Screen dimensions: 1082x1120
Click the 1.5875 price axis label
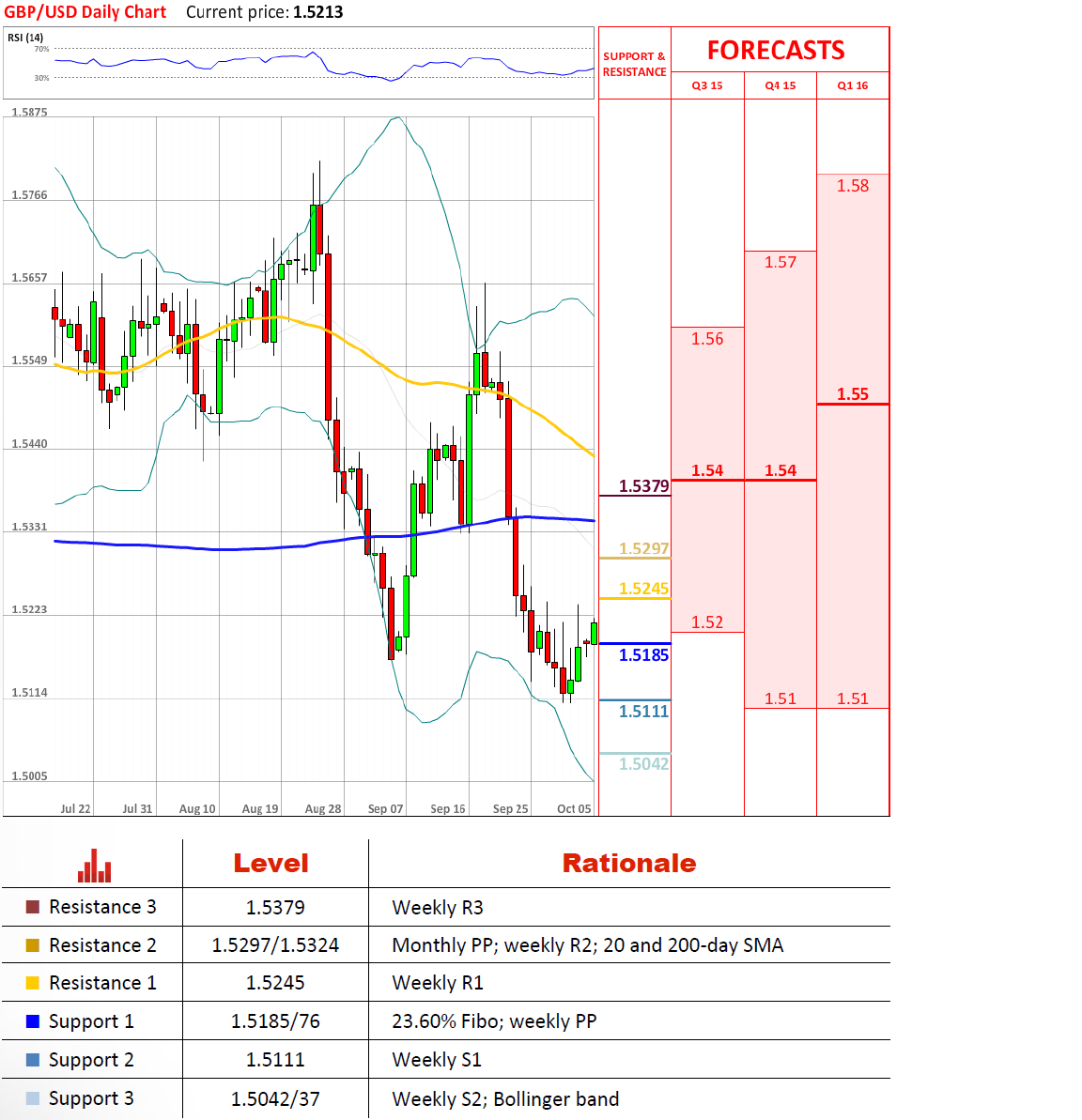[29, 112]
